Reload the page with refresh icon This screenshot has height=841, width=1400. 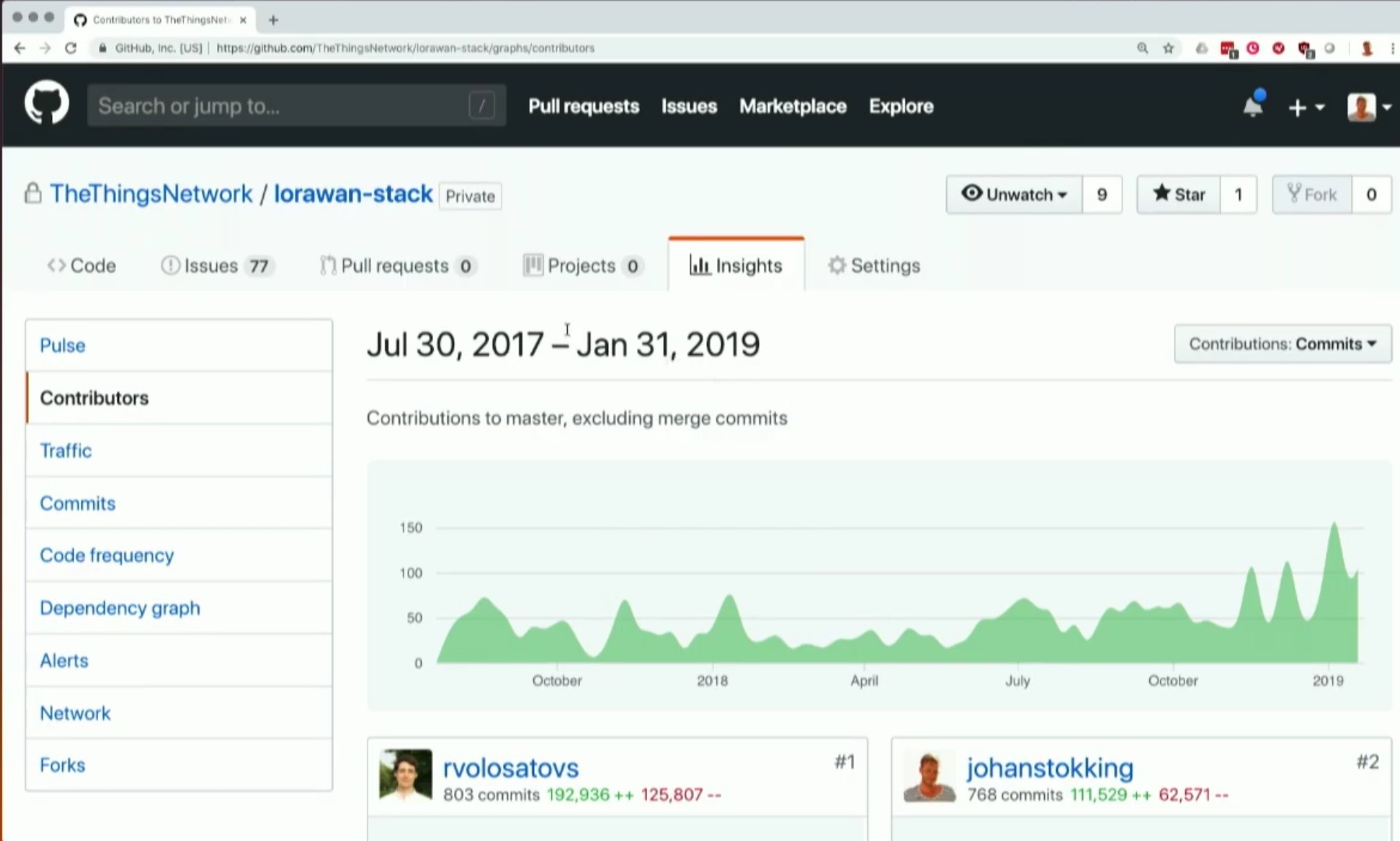[x=71, y=48]
